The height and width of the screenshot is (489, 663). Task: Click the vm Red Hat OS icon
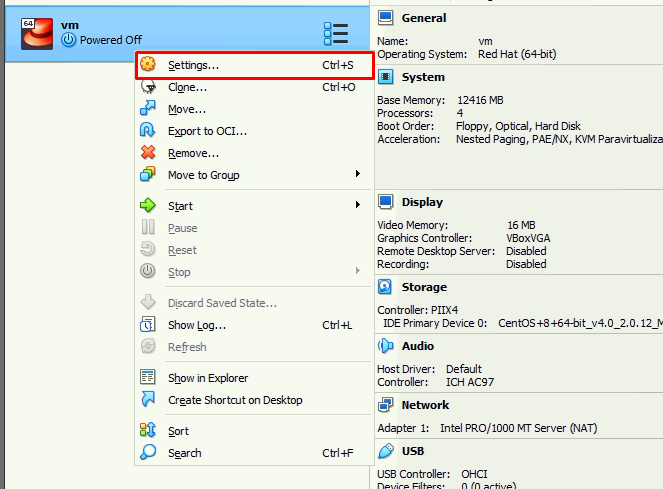pos(37,34)
